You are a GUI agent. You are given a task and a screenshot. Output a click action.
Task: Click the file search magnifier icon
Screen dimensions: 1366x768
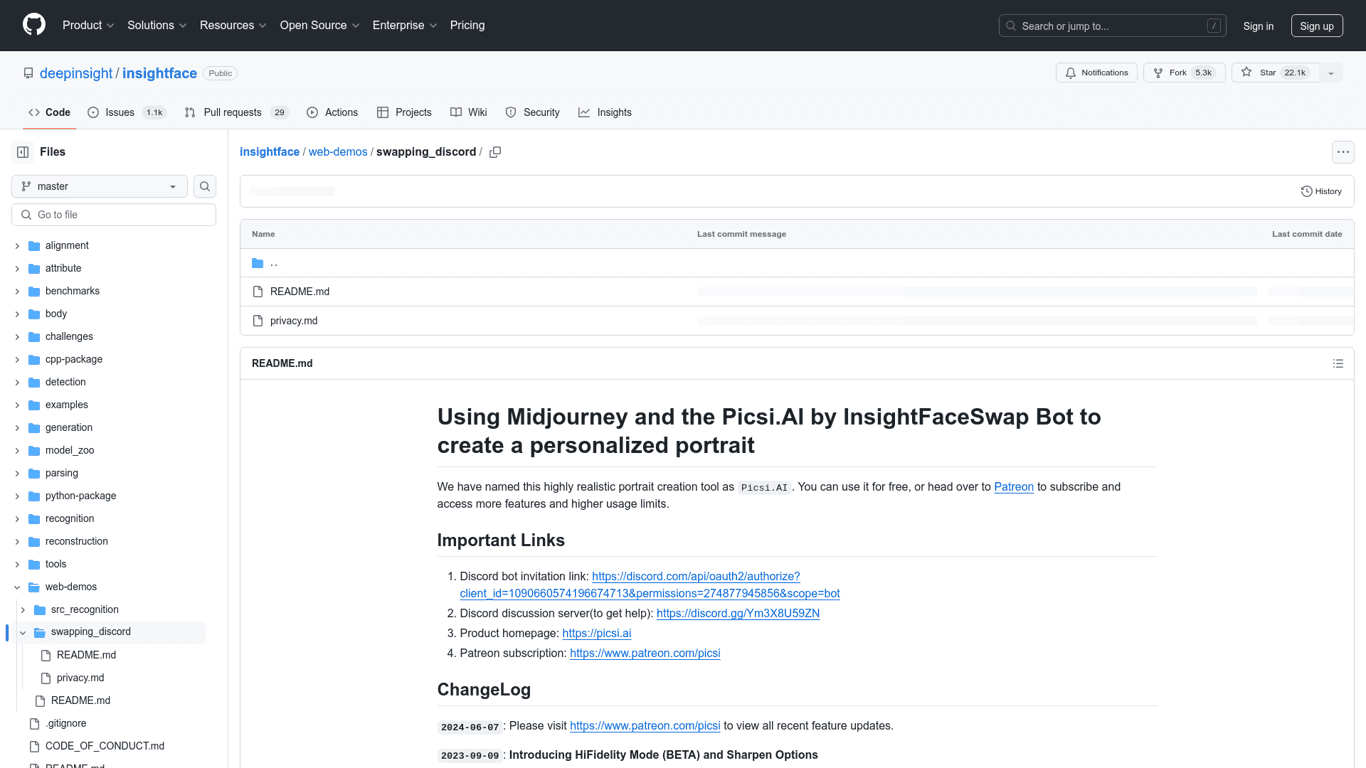205,186
